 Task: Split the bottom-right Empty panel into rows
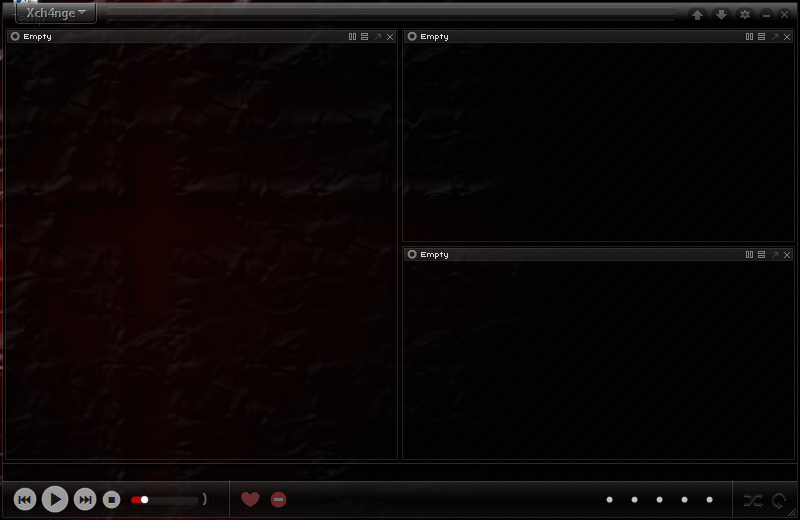761,255
